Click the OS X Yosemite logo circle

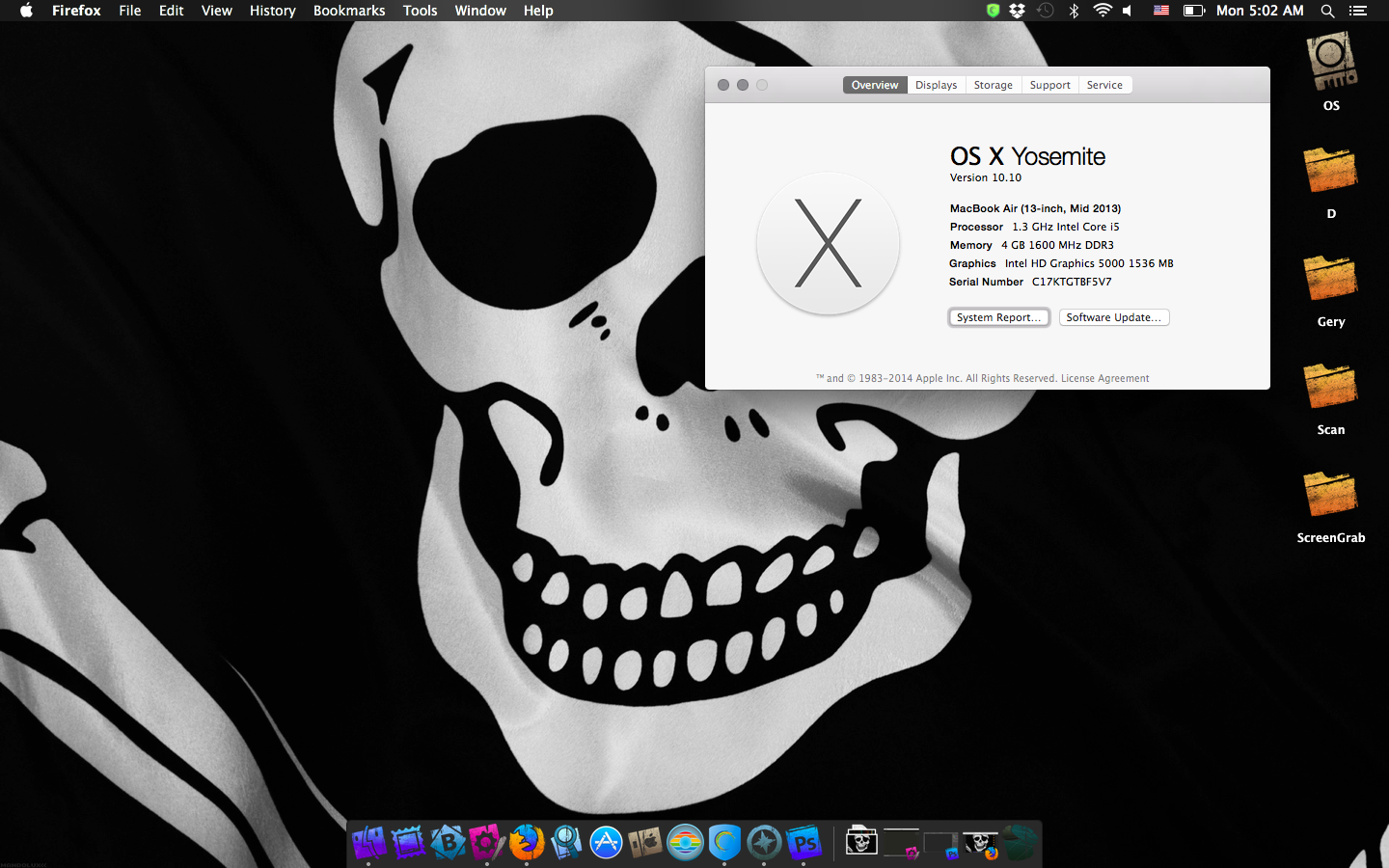pos(829,243)
